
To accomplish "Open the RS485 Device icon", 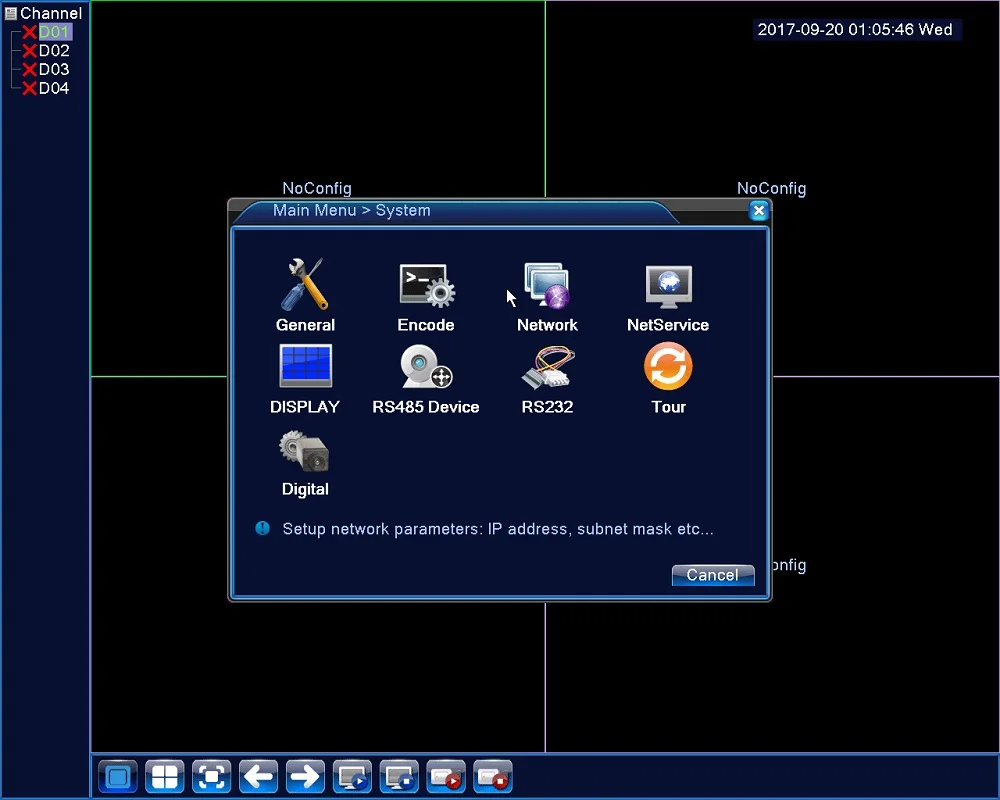I will [426, 366].
